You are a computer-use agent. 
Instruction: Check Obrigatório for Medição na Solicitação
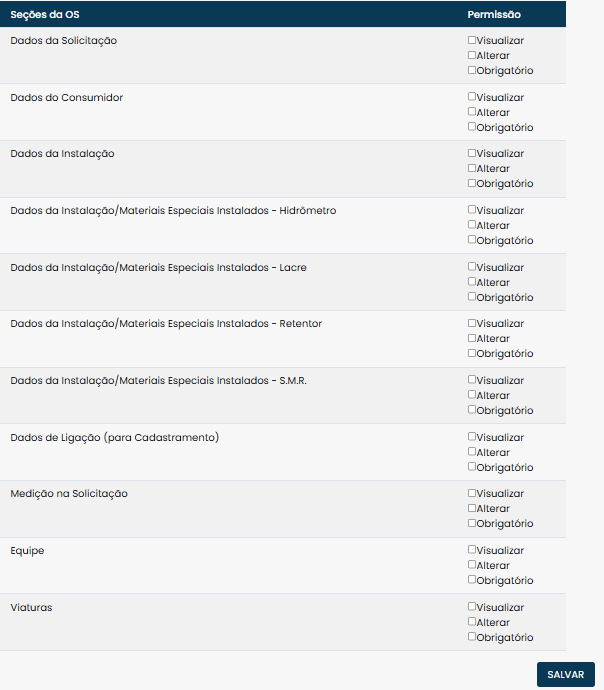point(472,524)
